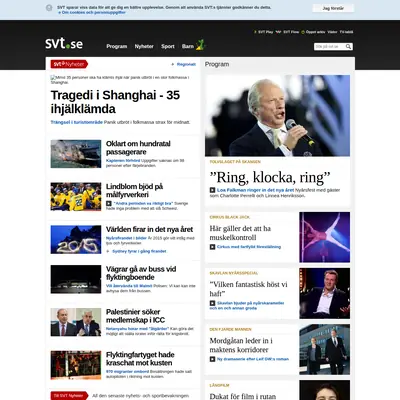
Task: Open Världen firar in det nya året
Action: 149,229
